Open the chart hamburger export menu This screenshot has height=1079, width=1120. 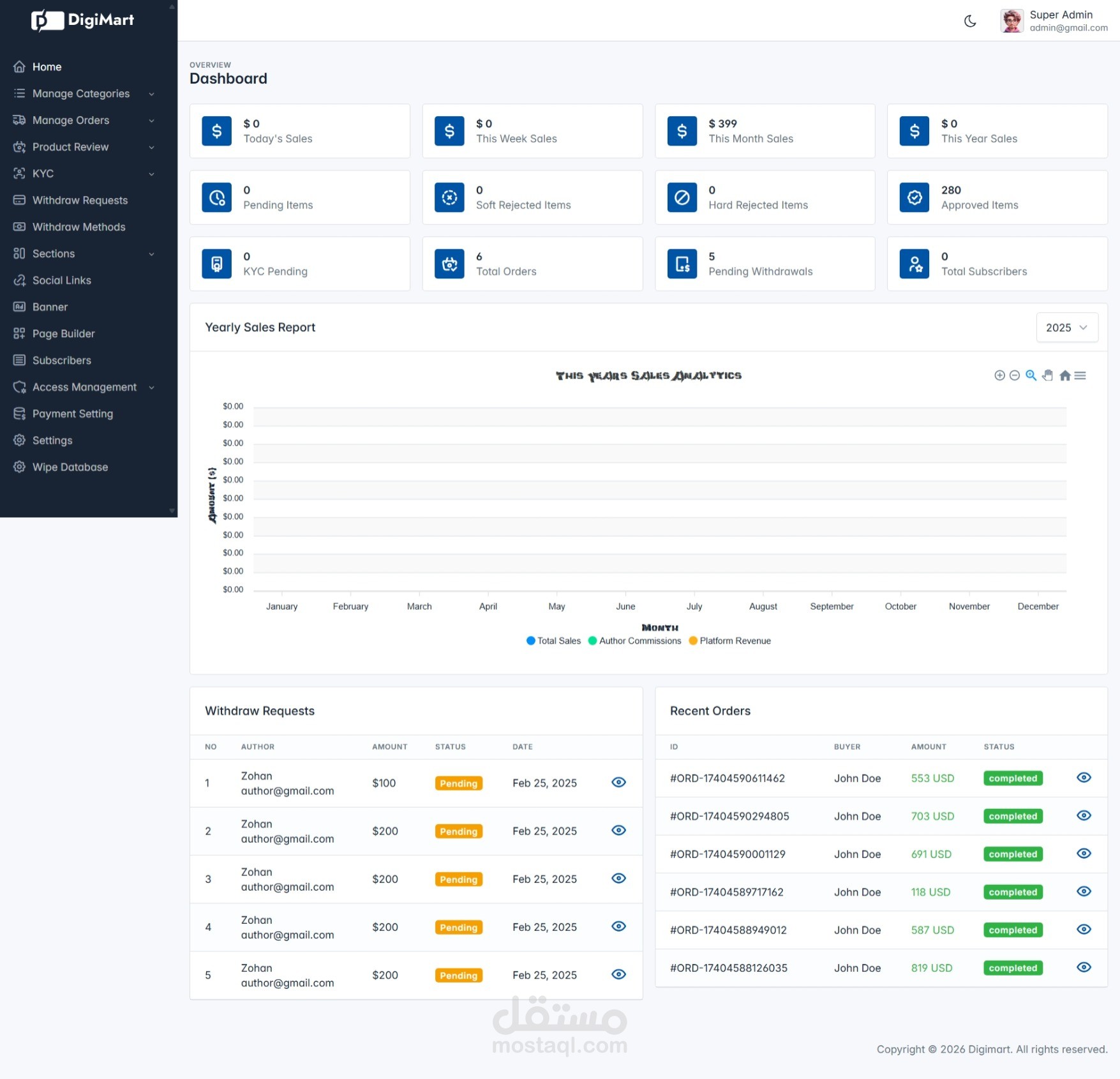point(1080,375)
